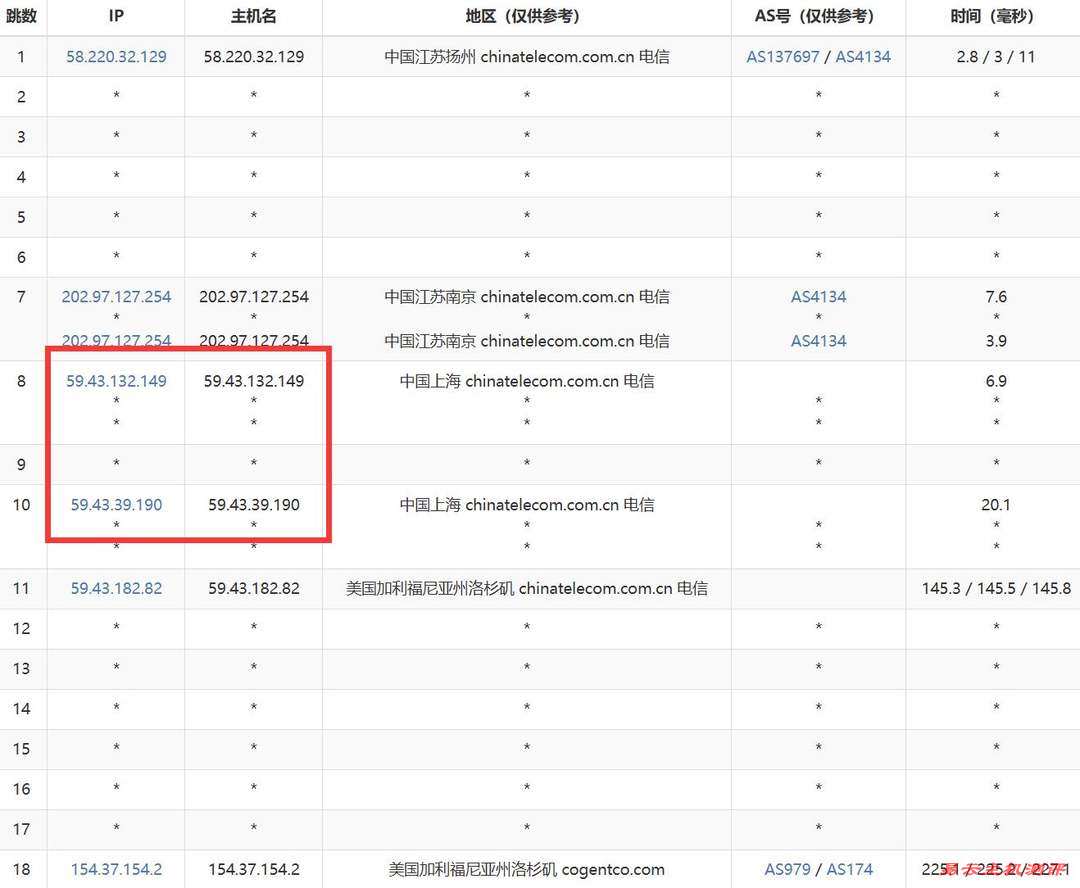1080x888 pixels.
Task: Click the AS137697 link
Action: tap(782, 57)
